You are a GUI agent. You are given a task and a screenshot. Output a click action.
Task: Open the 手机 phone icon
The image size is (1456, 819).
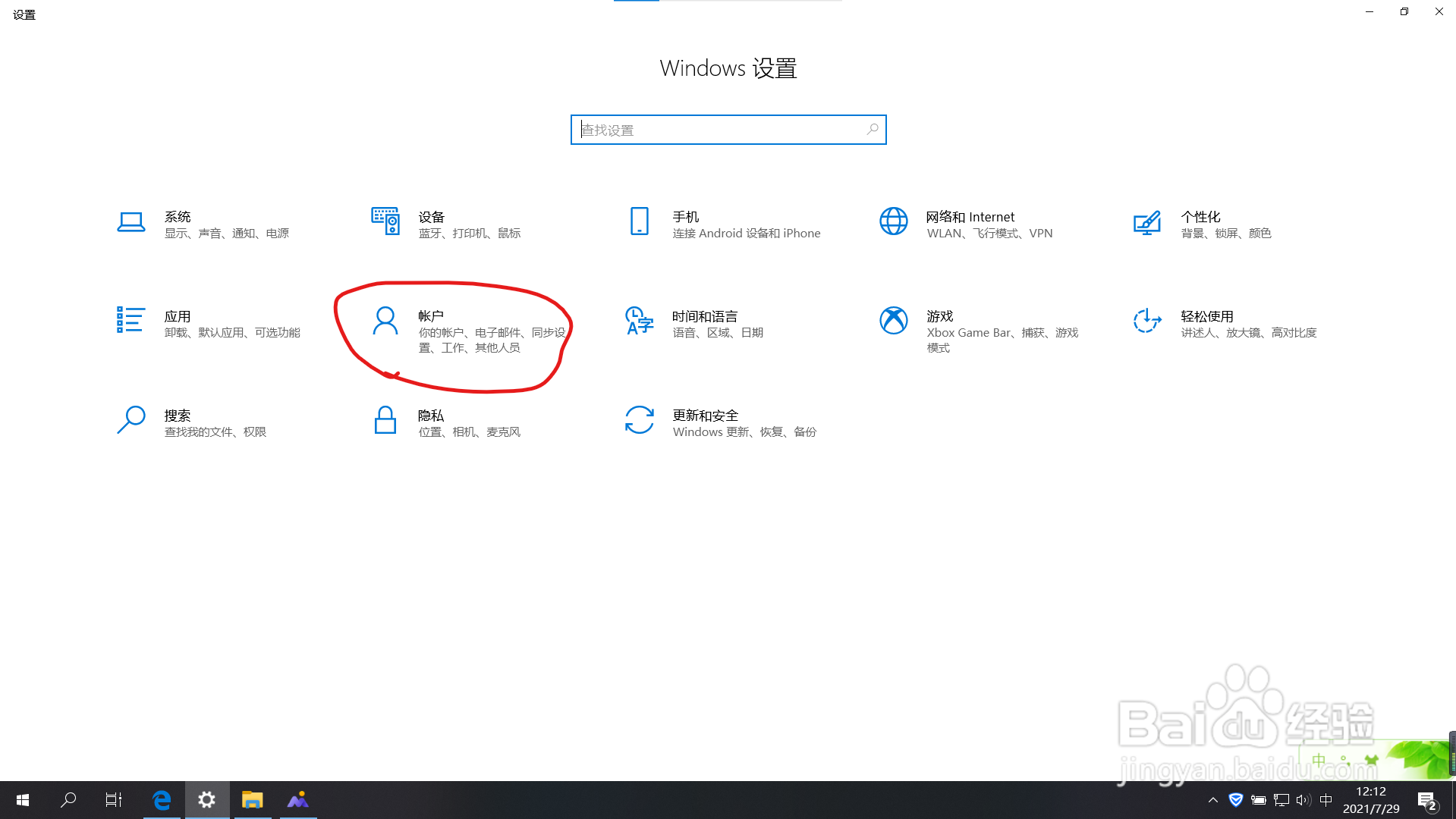tap(640, 221)
